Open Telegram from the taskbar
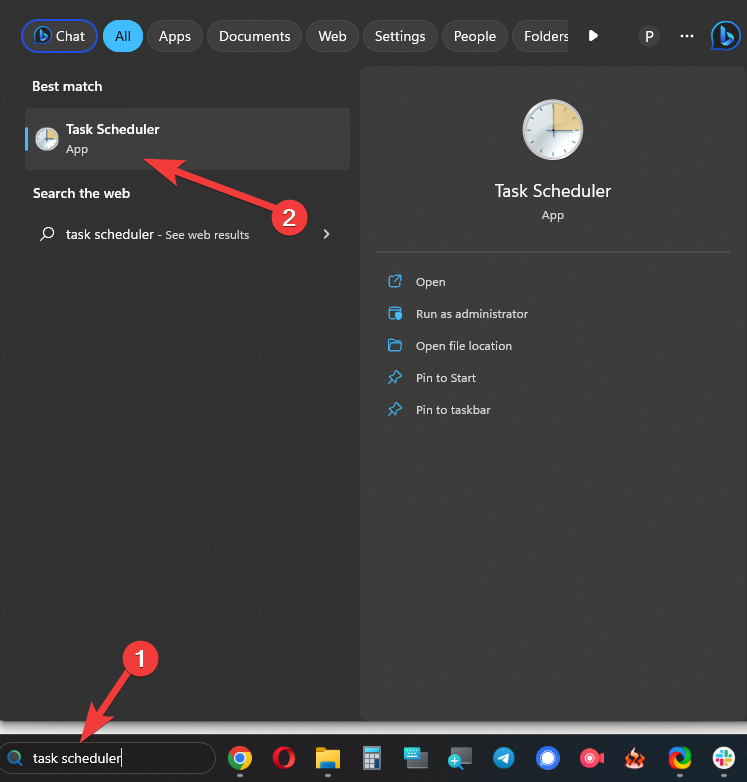The image size is (747, 782). click(503, 758)
